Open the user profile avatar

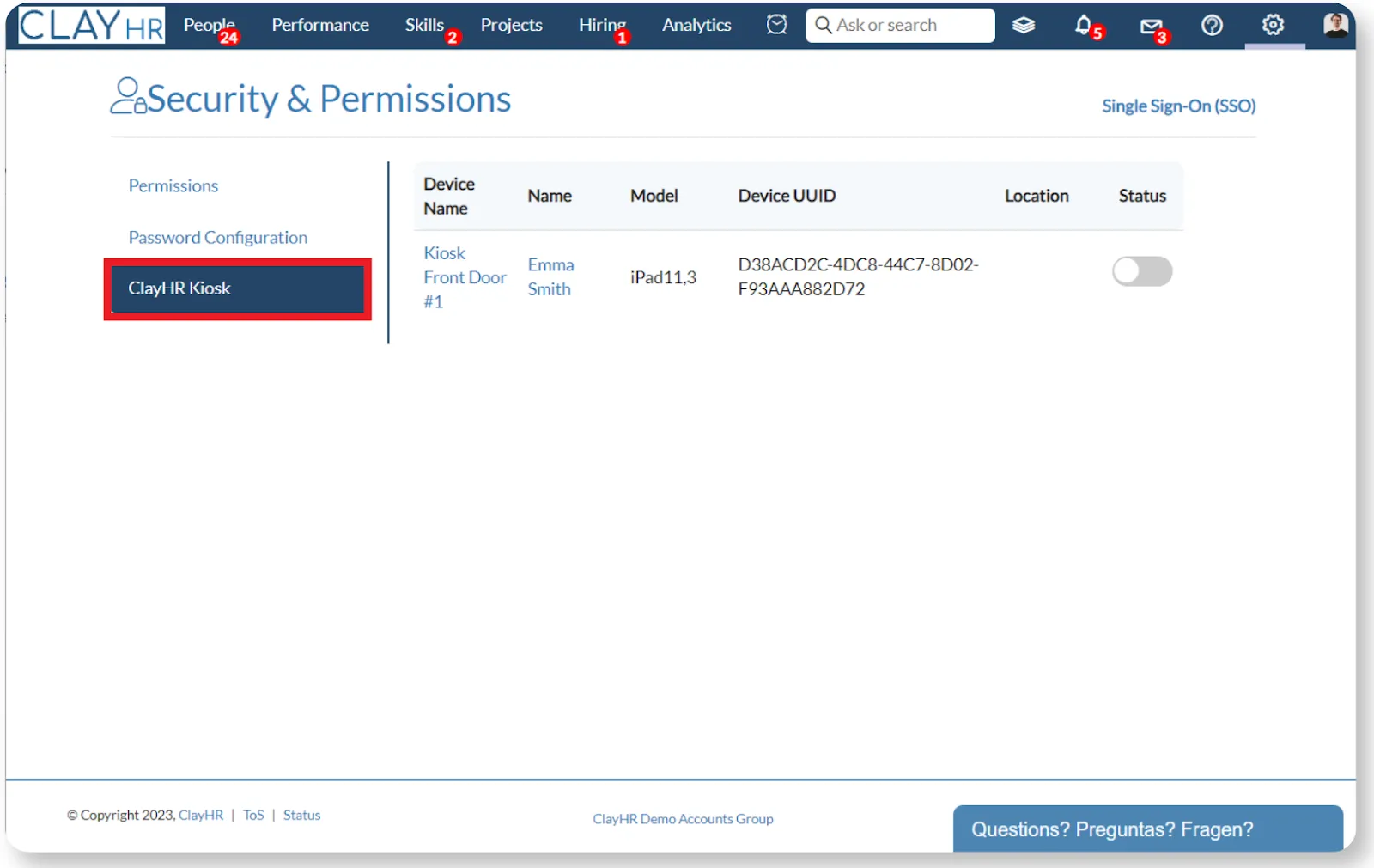point(1335,25)
